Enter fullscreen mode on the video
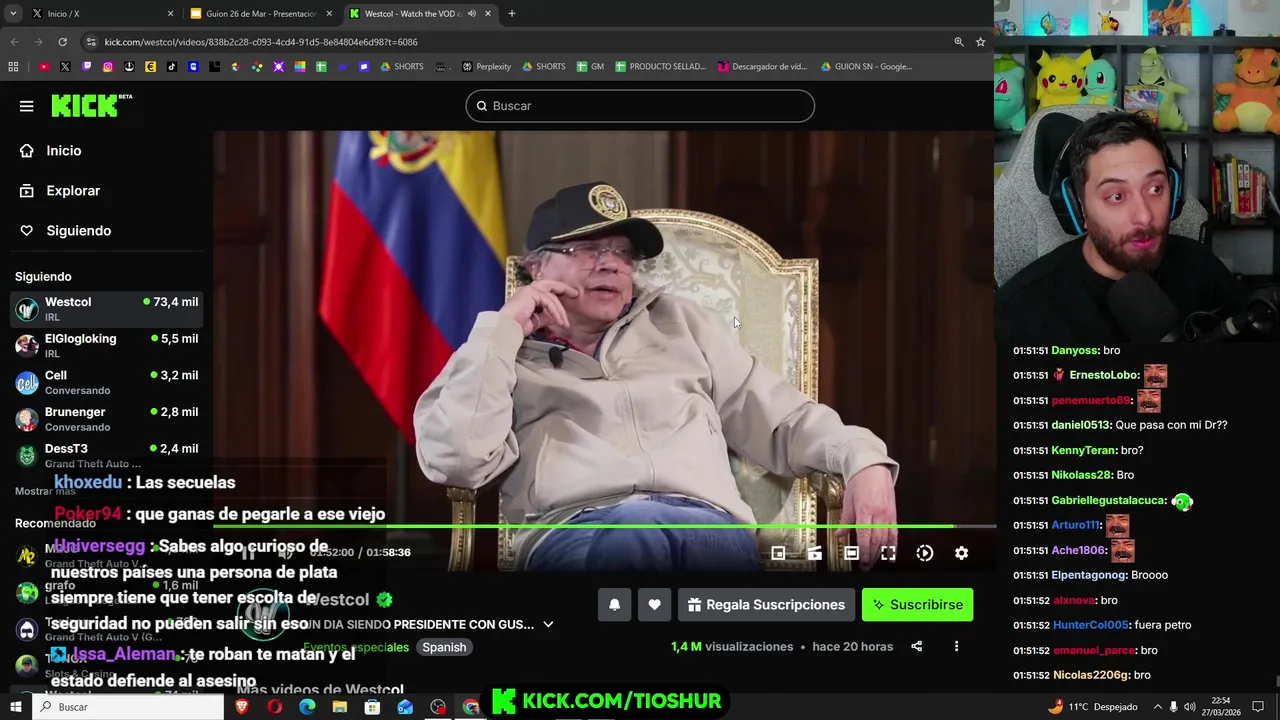The height and width of the screenshot is (720, 1280). [x=888, y=553]
